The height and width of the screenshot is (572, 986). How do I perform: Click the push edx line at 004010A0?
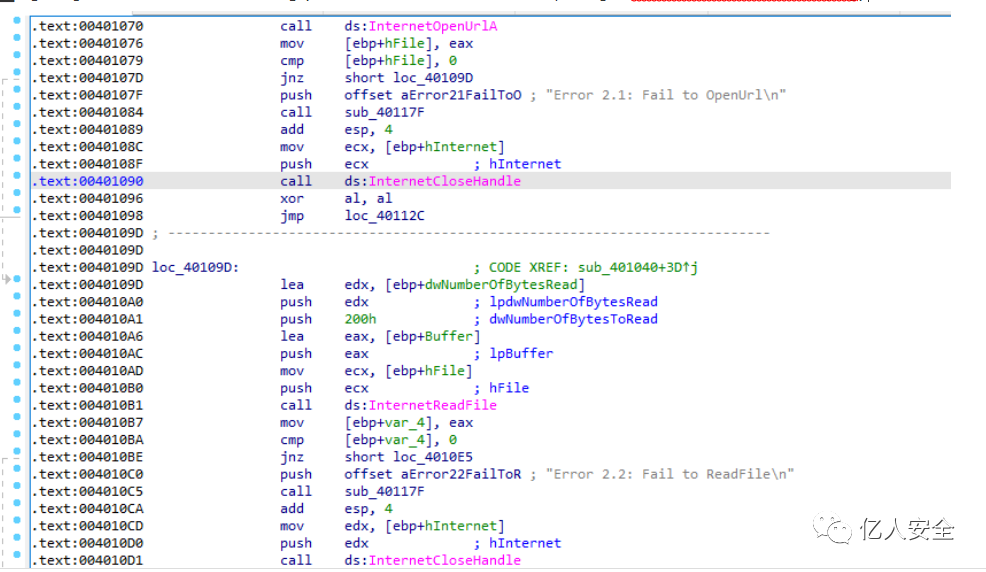[324, 302]
